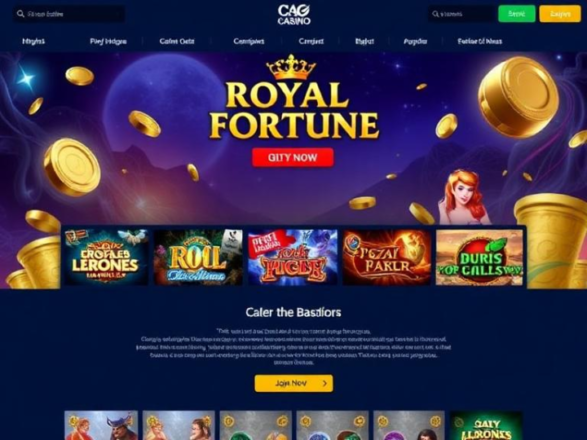Click the red GITY NOW button

click(x=293, y=157)
